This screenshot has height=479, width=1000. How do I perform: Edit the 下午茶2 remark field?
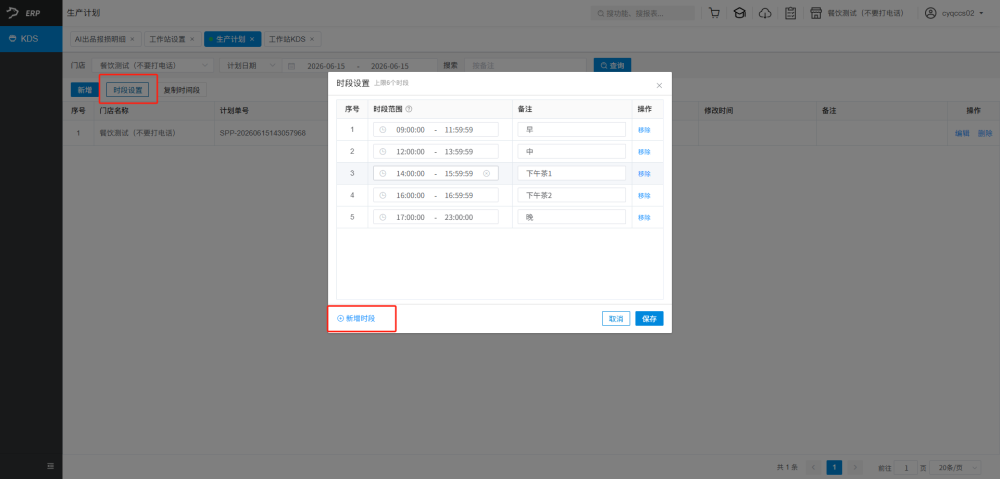coord(571,195)
